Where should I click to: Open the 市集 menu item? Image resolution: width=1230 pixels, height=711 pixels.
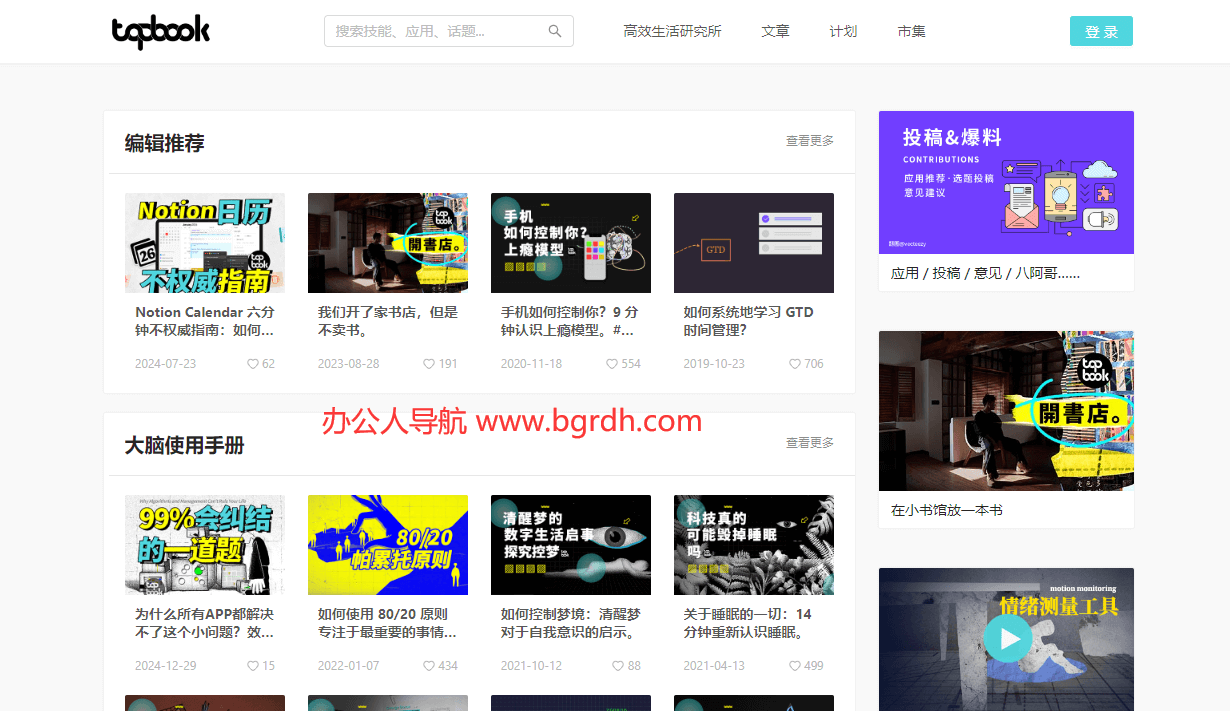911,31
